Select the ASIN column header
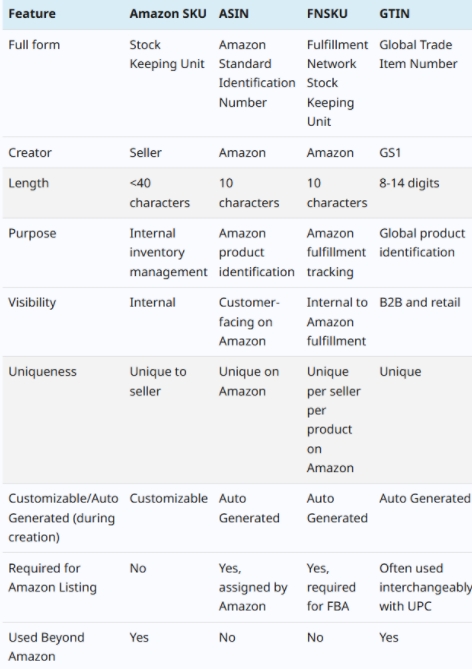Screen dimensions: 472x669 (x=233, y=14)
